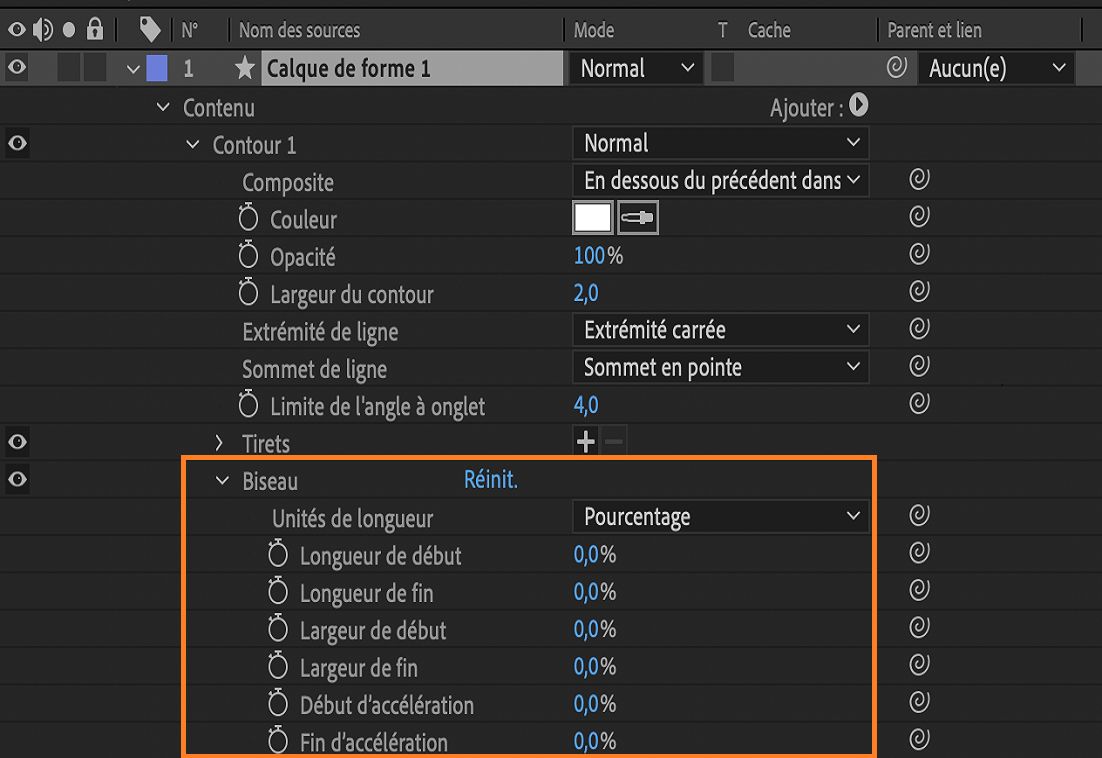Image resolution: width=1102 pixels, height=758 pixels.
Task: Open the Extrémité de ligne dropdown
Action: pos(720,330)
